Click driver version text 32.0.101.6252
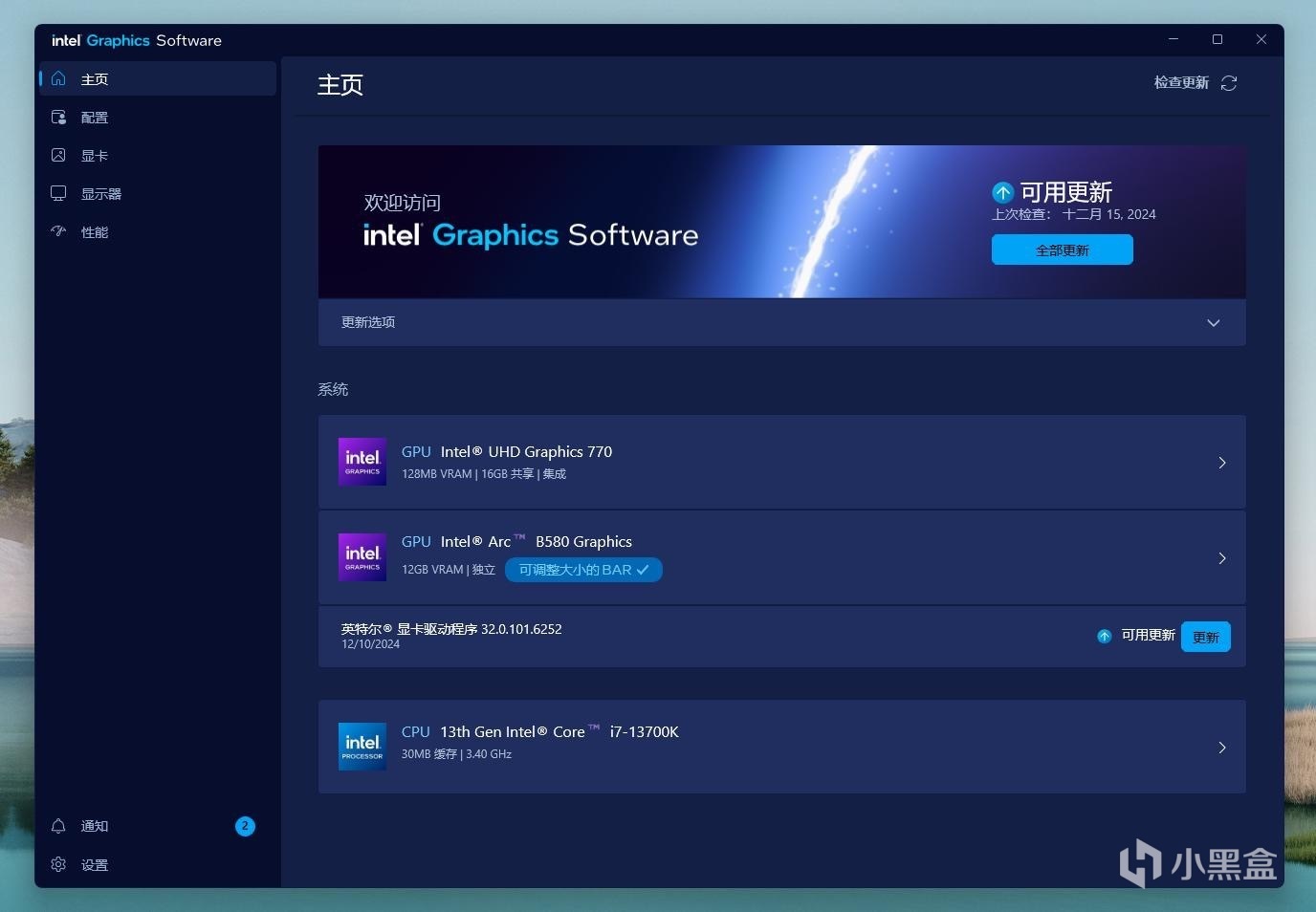The height and width of the screenshot is (912, 1316). [521, 629]
